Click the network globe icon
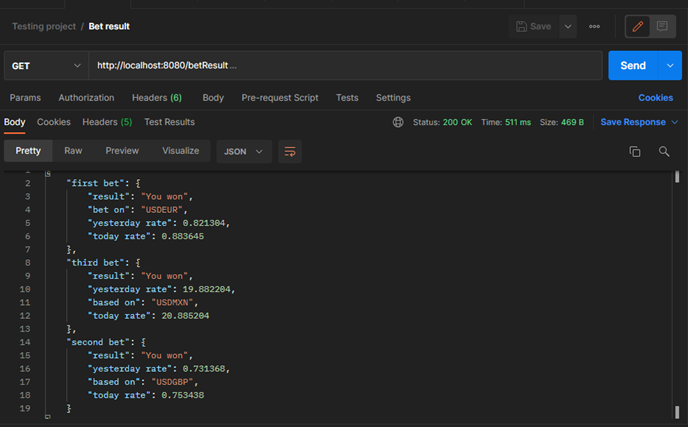Viewport: 688px width, 427px height. click(398, 122)
